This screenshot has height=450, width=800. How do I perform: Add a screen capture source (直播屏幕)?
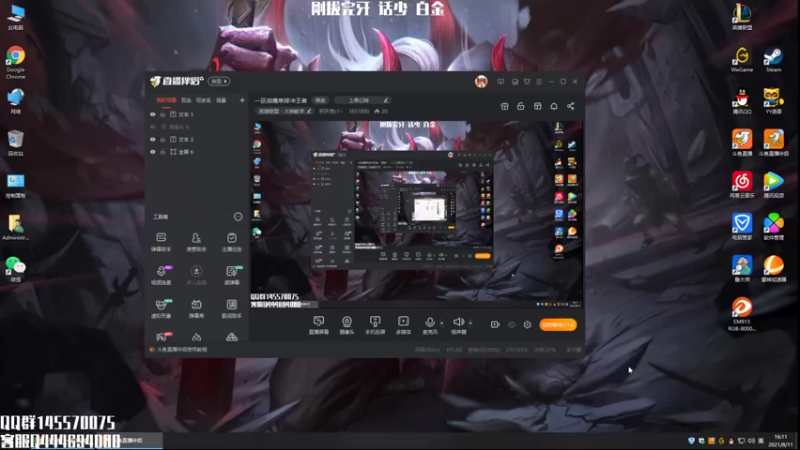click(x=318, y=325)
